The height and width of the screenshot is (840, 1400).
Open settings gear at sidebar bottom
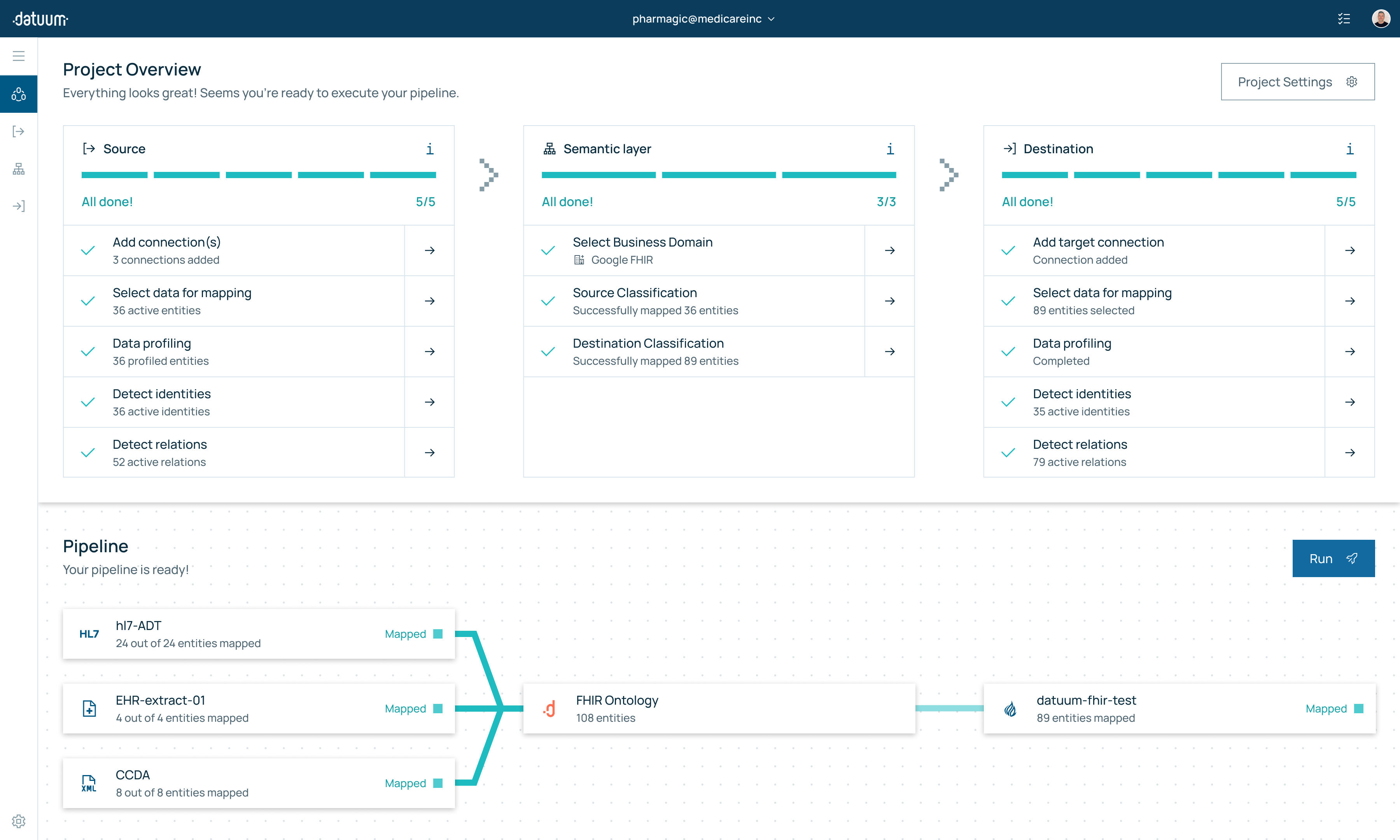[x=19, y=821]
